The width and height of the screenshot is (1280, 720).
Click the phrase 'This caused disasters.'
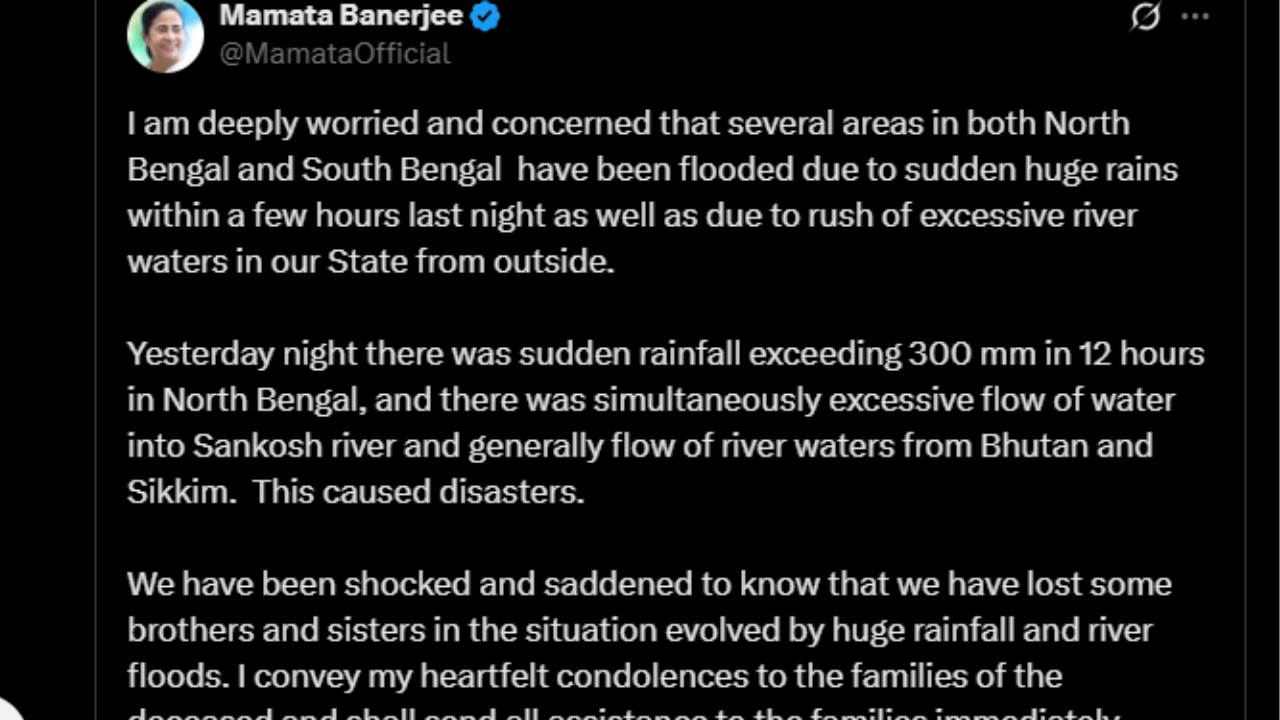418,492
